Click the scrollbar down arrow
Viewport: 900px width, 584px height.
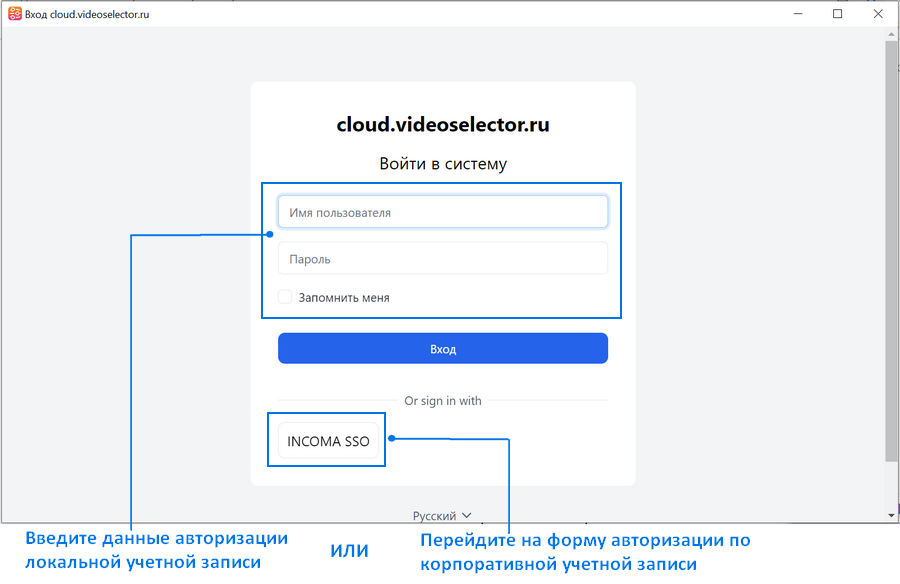point(891,516)
